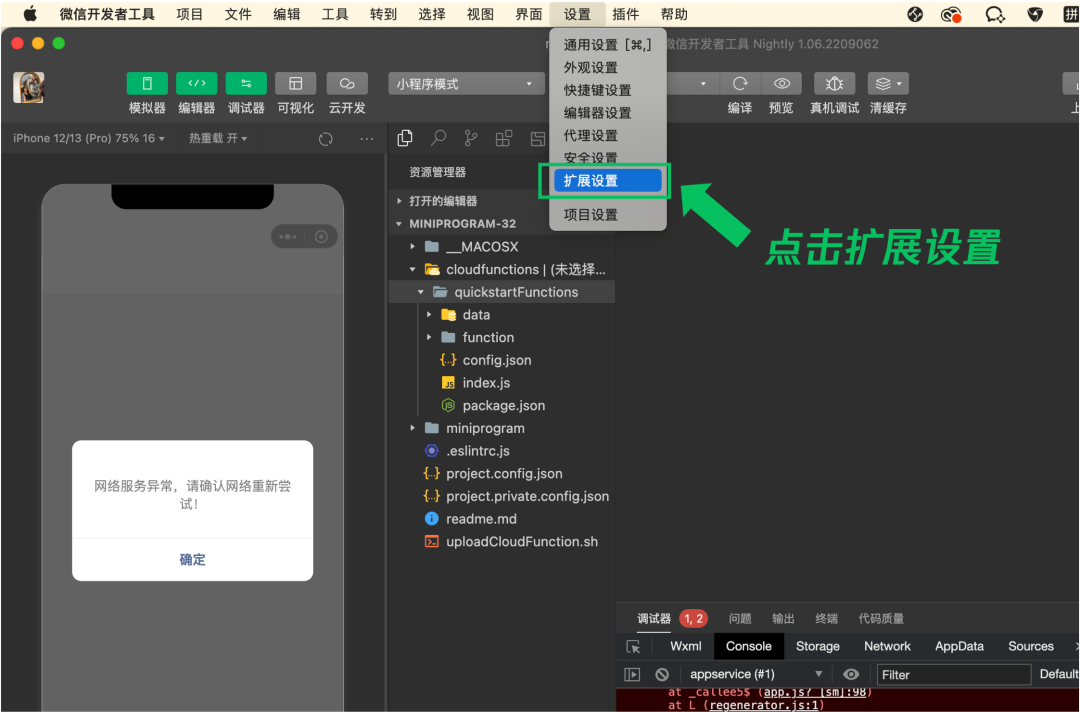Click the preview (预览) eye icon
The width and height of the screenshot is (1080, 712).
[781, 83]
